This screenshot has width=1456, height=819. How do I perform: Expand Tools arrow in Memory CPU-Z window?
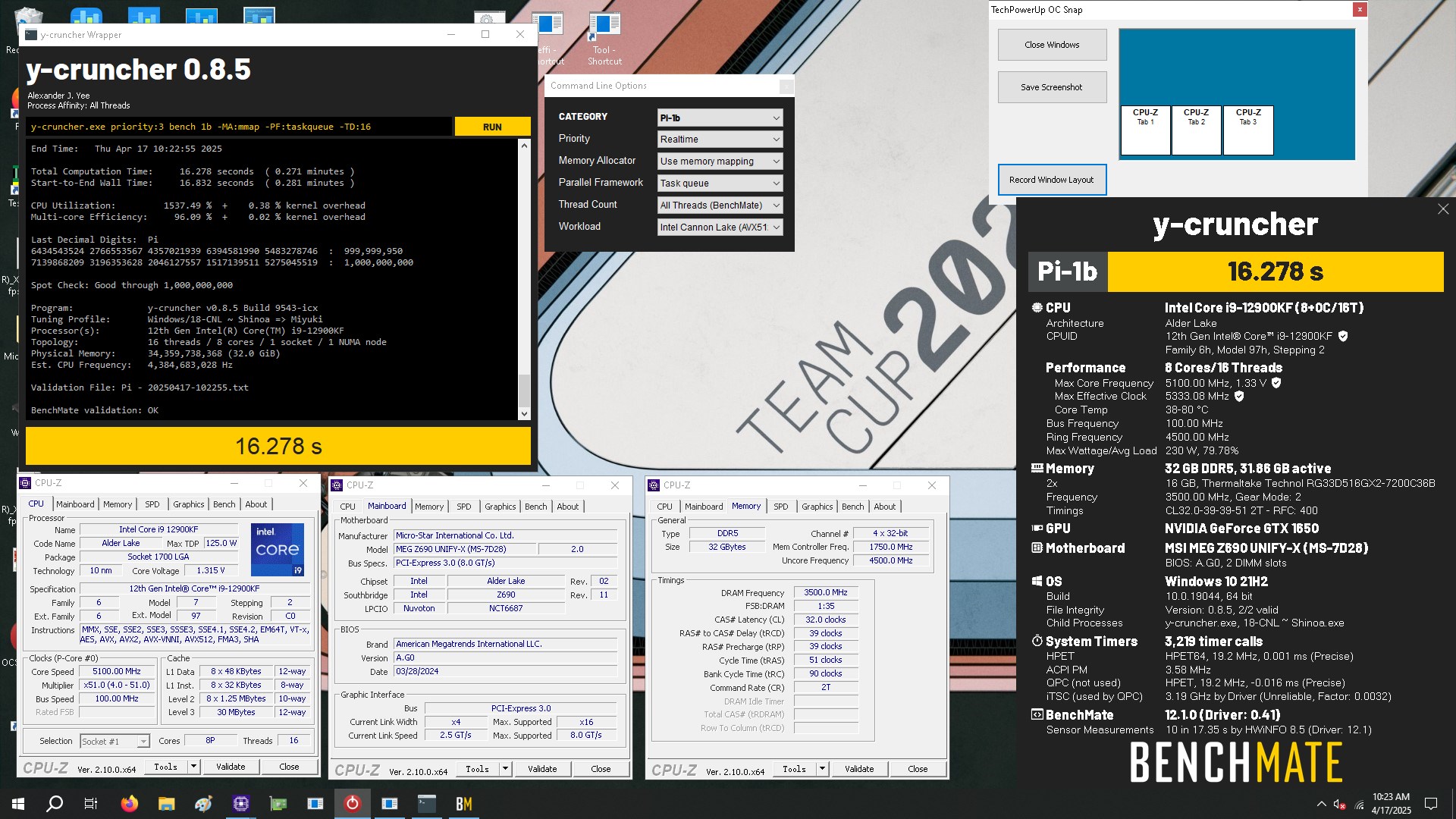point(822,769)
